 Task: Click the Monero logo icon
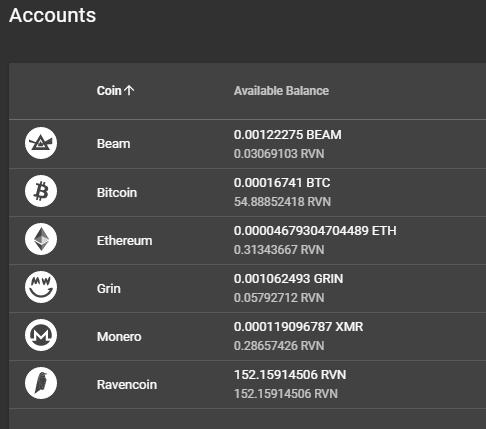(41, 335)
